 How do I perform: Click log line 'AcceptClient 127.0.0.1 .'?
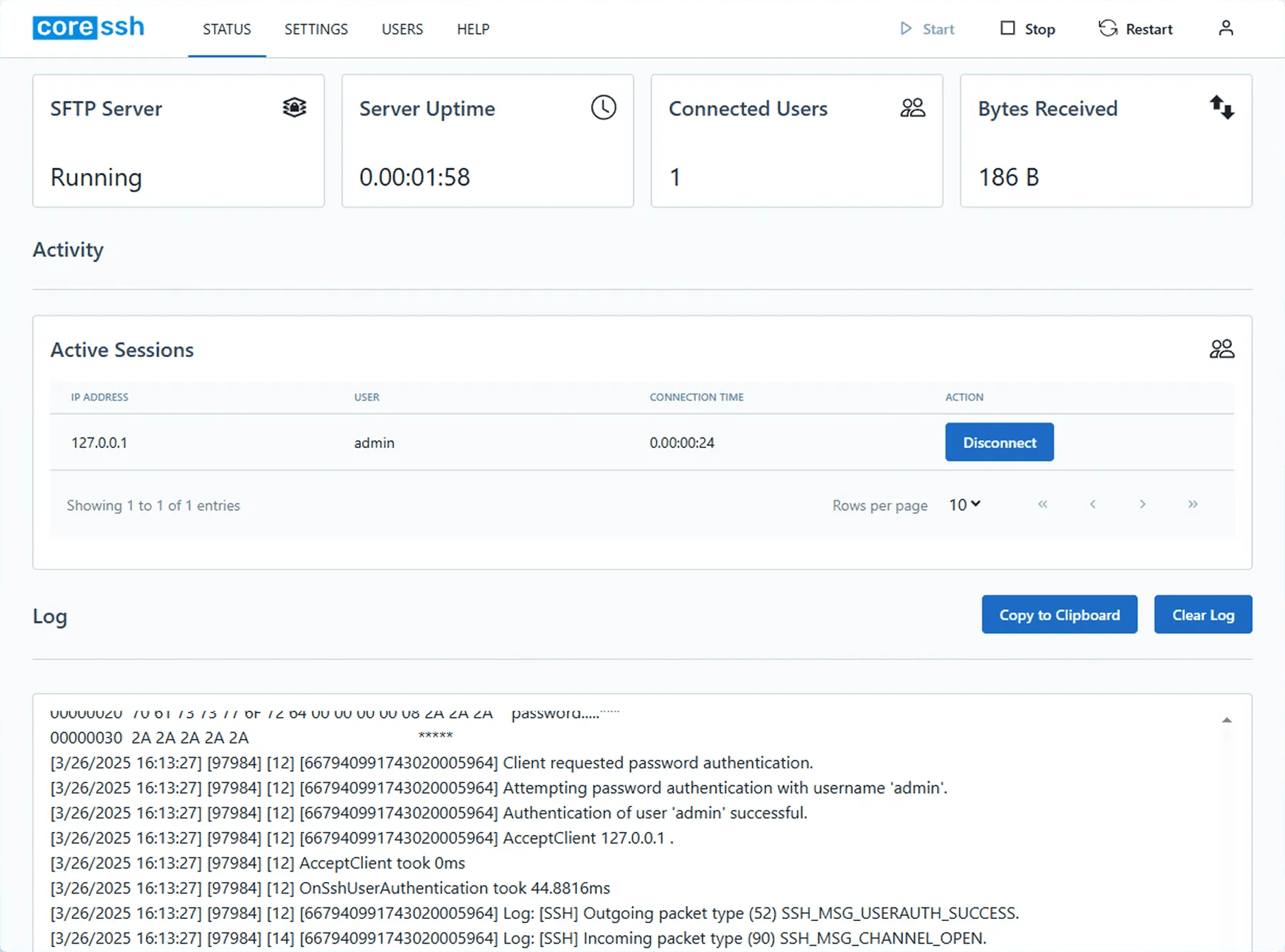[361, 838]
